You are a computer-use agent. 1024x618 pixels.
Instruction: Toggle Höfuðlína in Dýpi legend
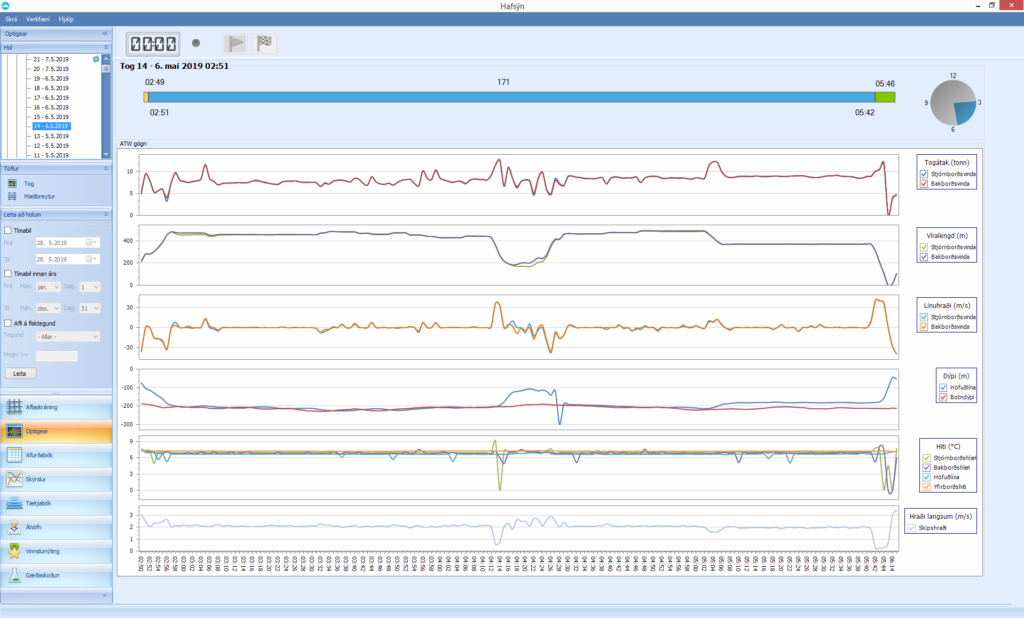pyautogui.click(x=943, y=387)
